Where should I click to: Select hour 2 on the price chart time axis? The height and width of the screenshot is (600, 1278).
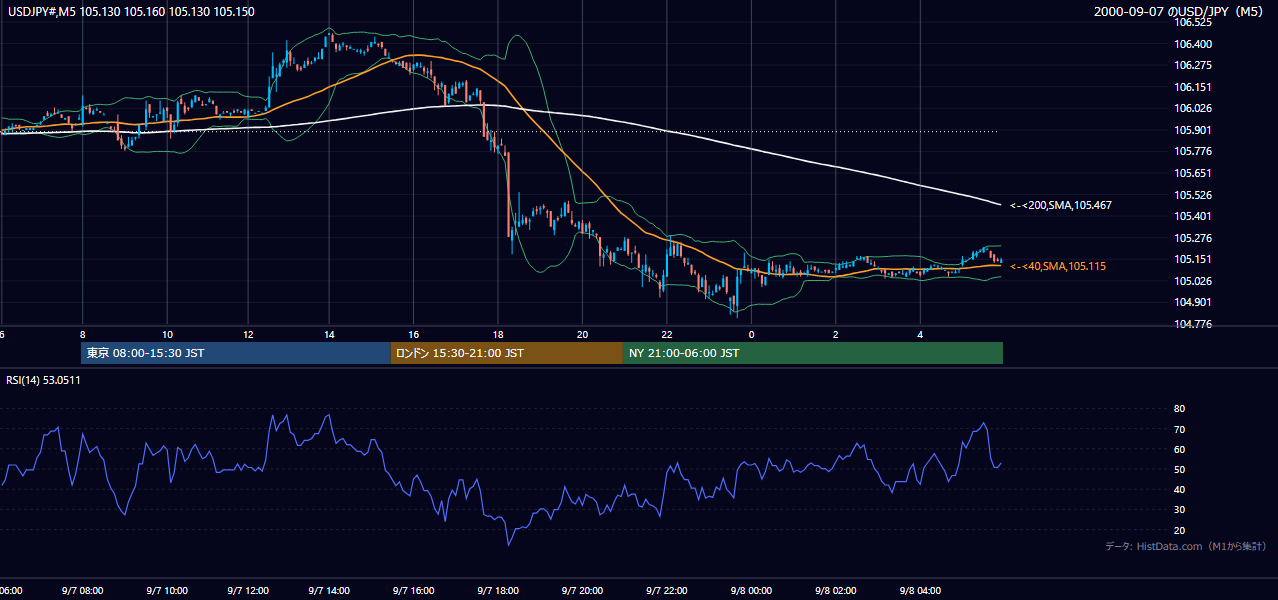[x=834, y=335]
